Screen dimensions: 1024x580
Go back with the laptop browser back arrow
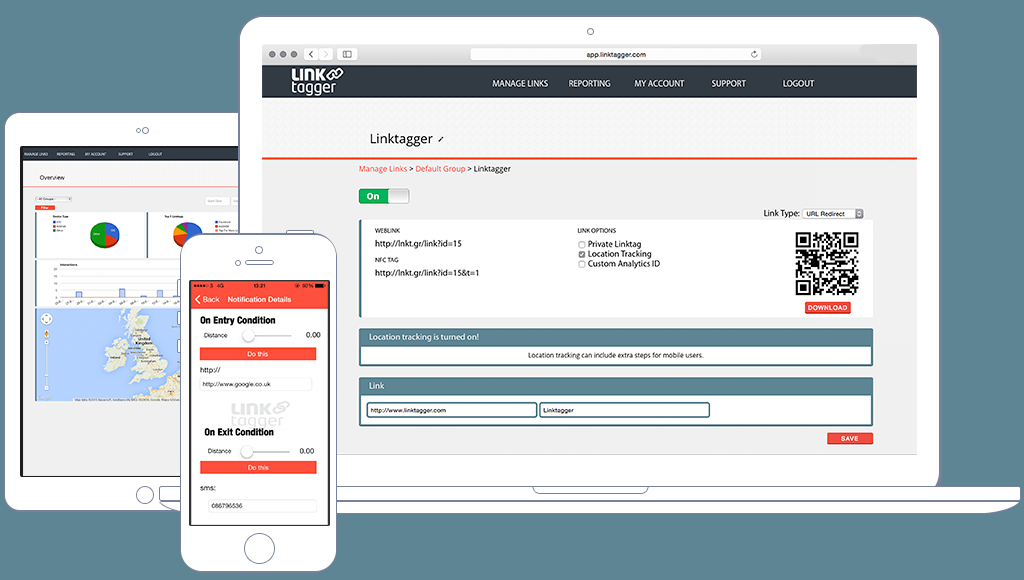(x=311, y=54)
